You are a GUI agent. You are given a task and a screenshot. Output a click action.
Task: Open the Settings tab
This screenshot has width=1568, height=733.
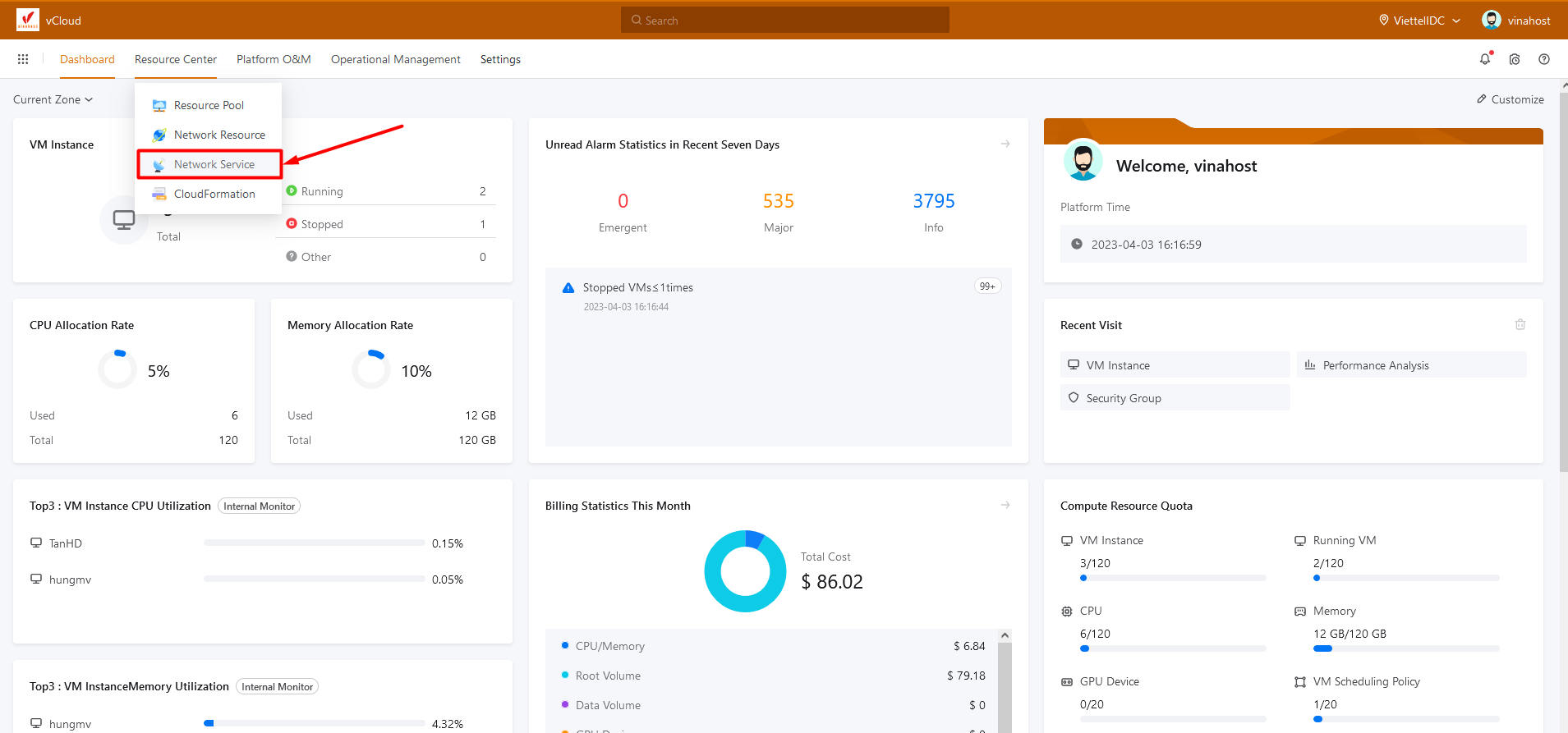(500, 59)
